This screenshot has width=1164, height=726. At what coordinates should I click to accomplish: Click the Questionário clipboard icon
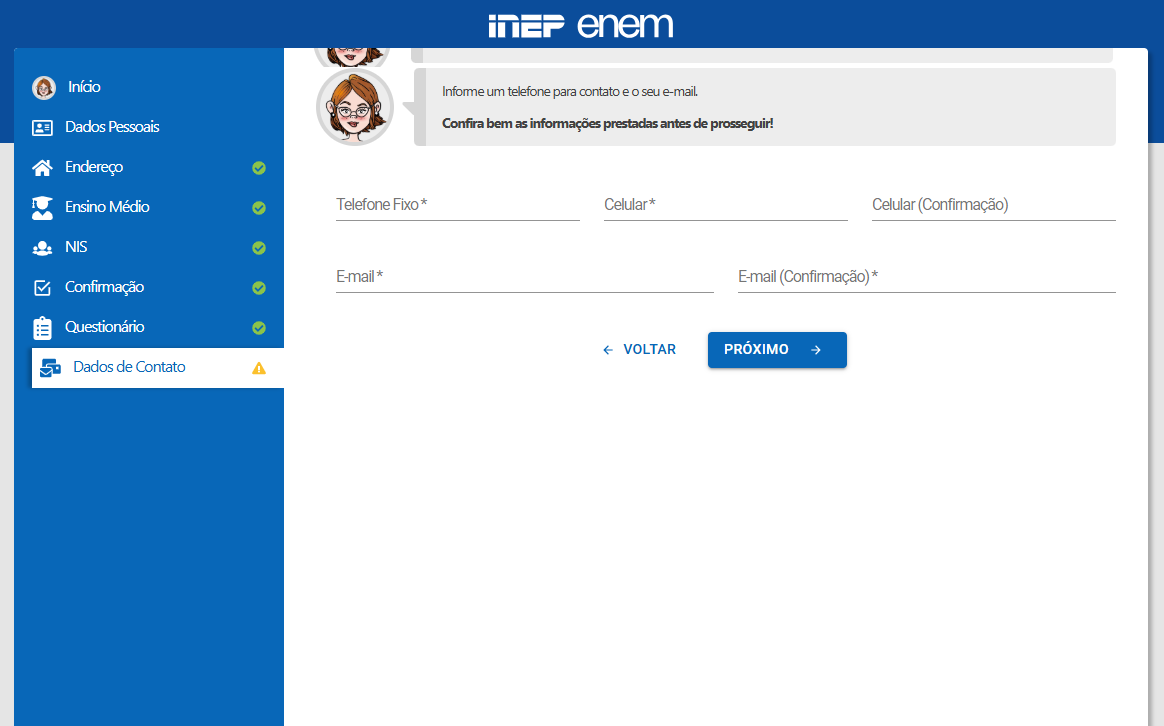coord(42,328)
